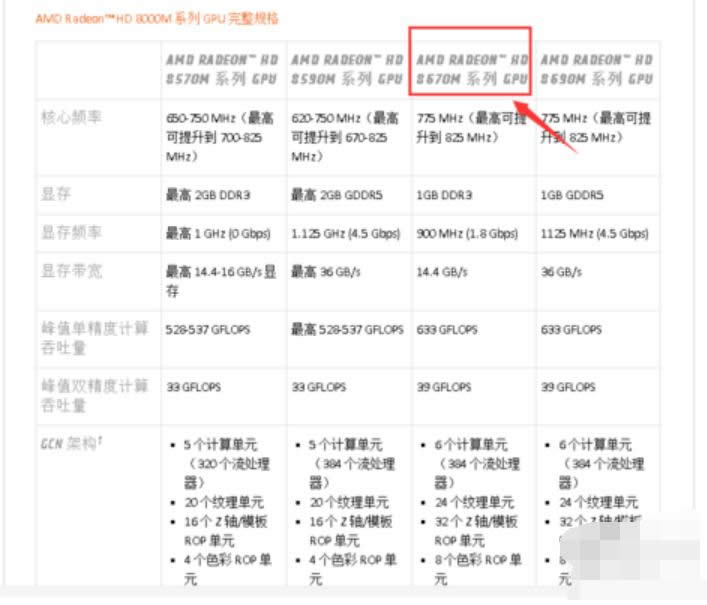Click the 核心频率 row label
The image size is (707, 605).
click(71, 117)
